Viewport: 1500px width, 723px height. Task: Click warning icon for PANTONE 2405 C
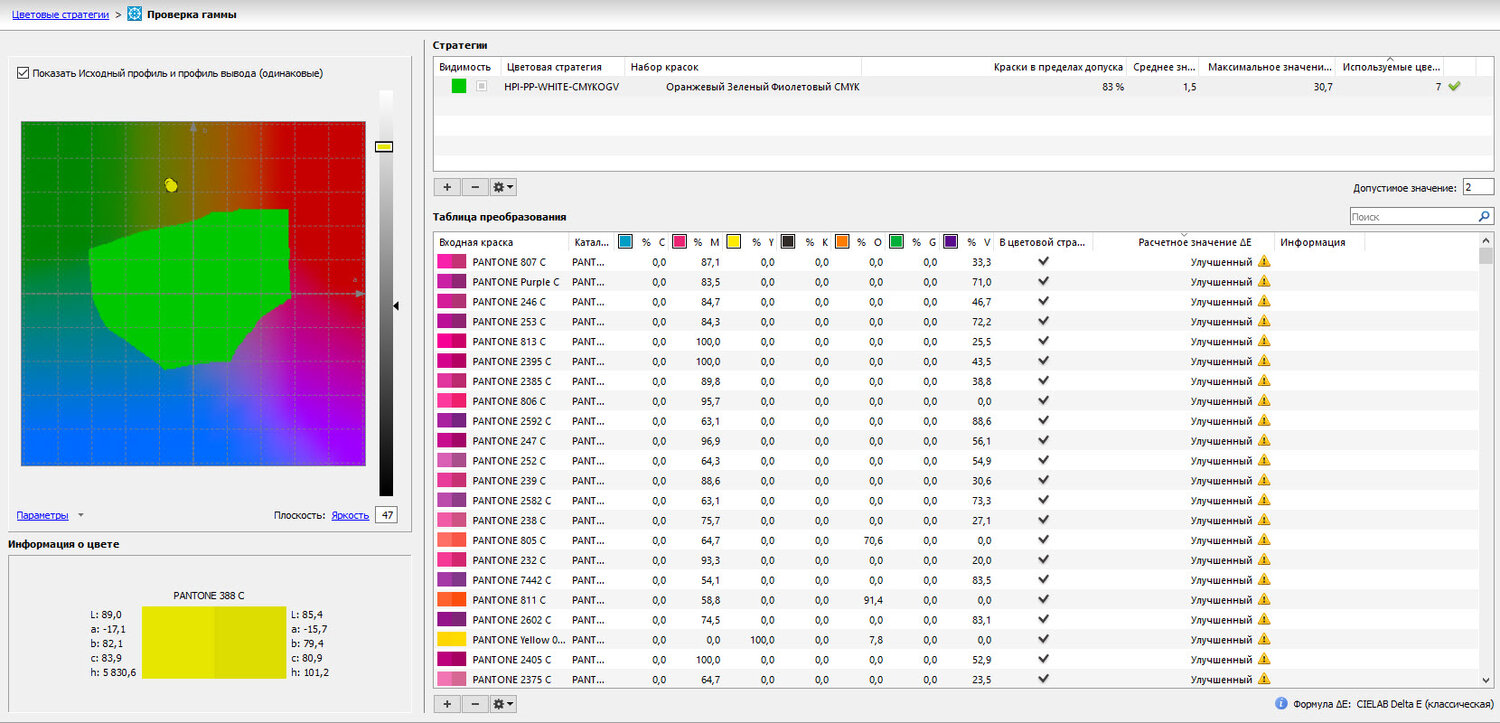click(x=1264, y=659)
